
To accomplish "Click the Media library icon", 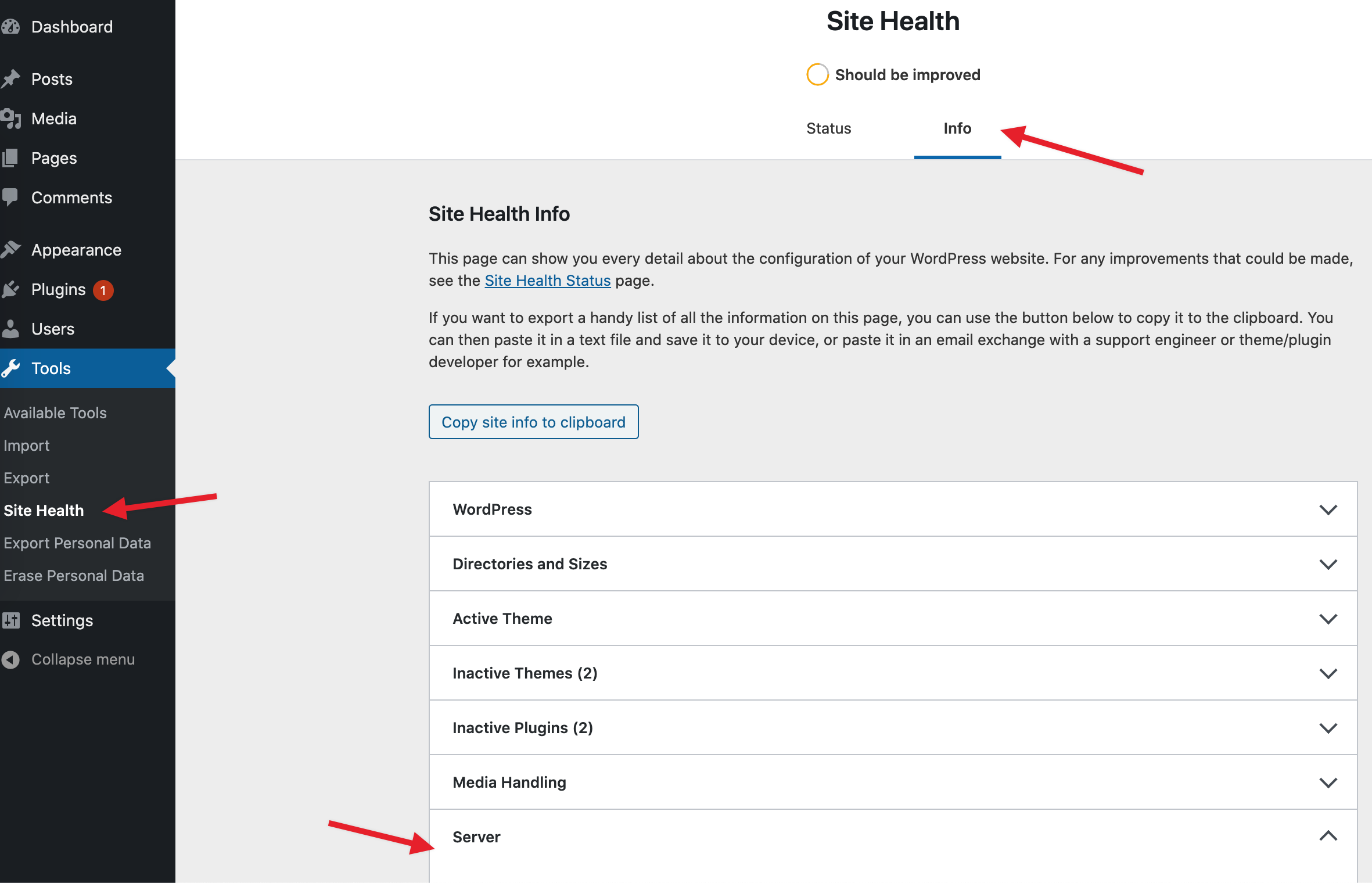I will coord(10,119).
